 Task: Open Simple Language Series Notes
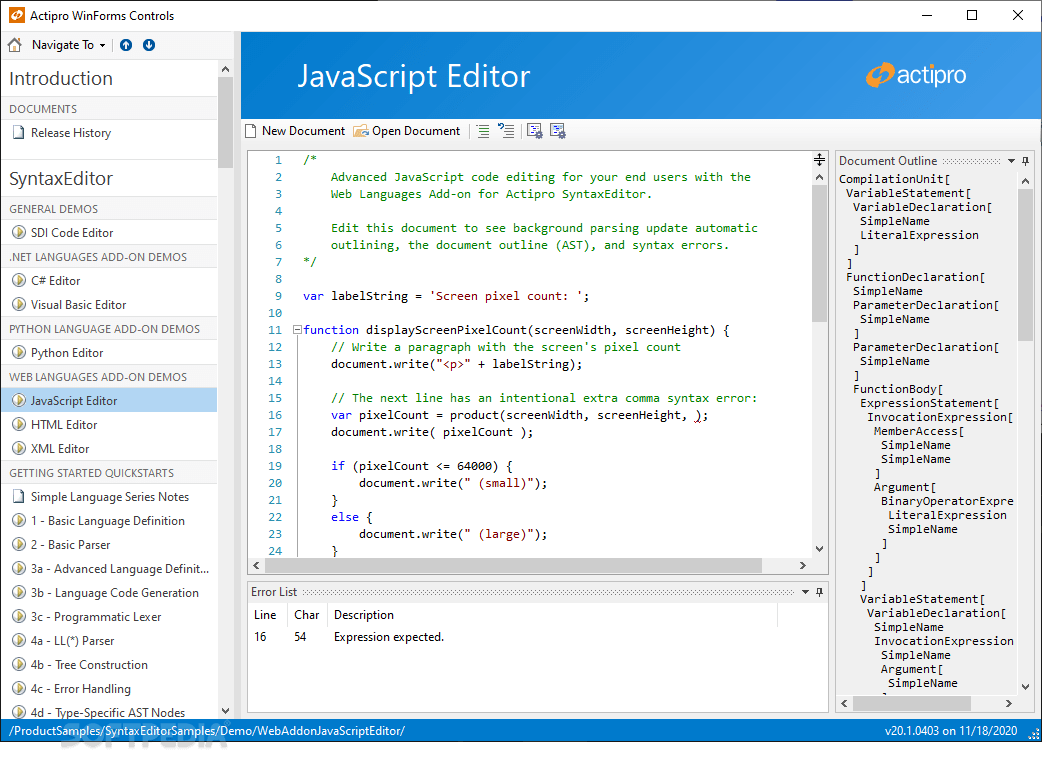point(110,497)
